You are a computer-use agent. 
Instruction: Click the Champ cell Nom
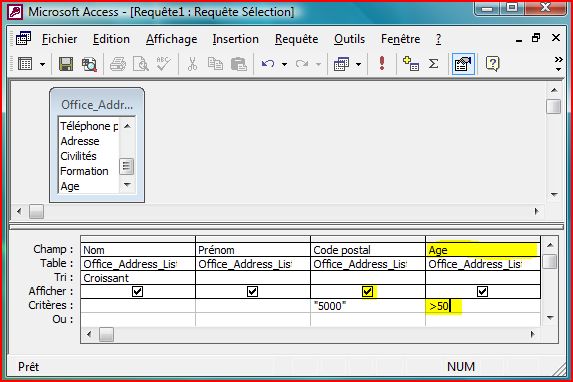[138, 250]
